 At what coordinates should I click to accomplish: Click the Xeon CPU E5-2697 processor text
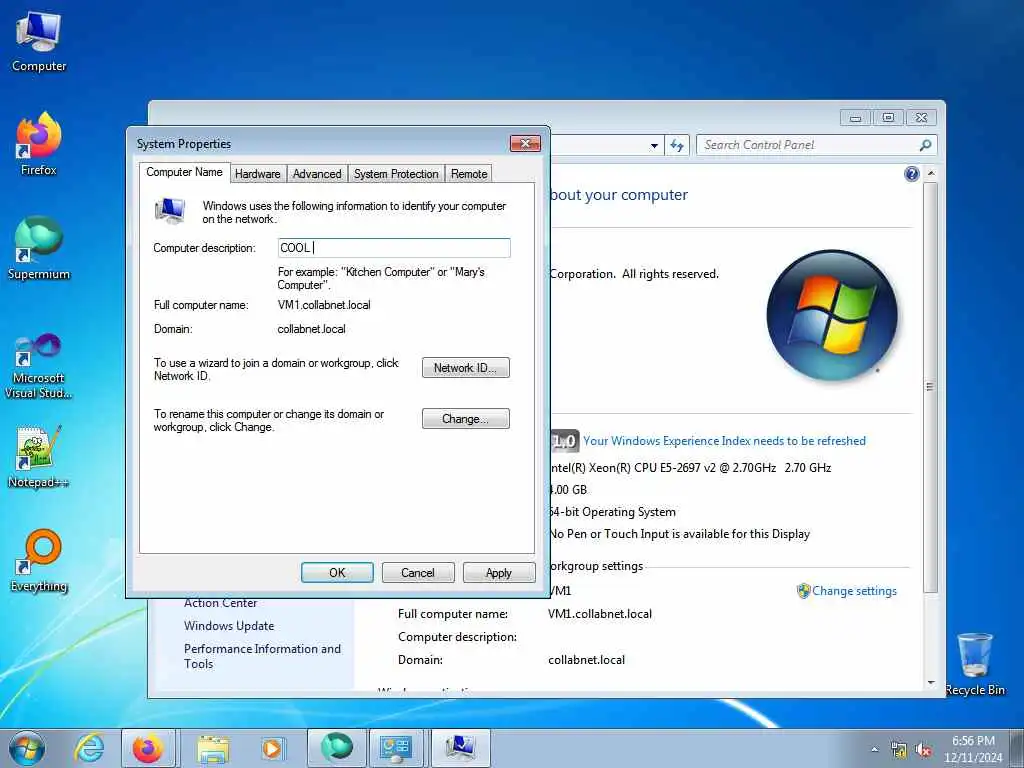pos(691,468)
